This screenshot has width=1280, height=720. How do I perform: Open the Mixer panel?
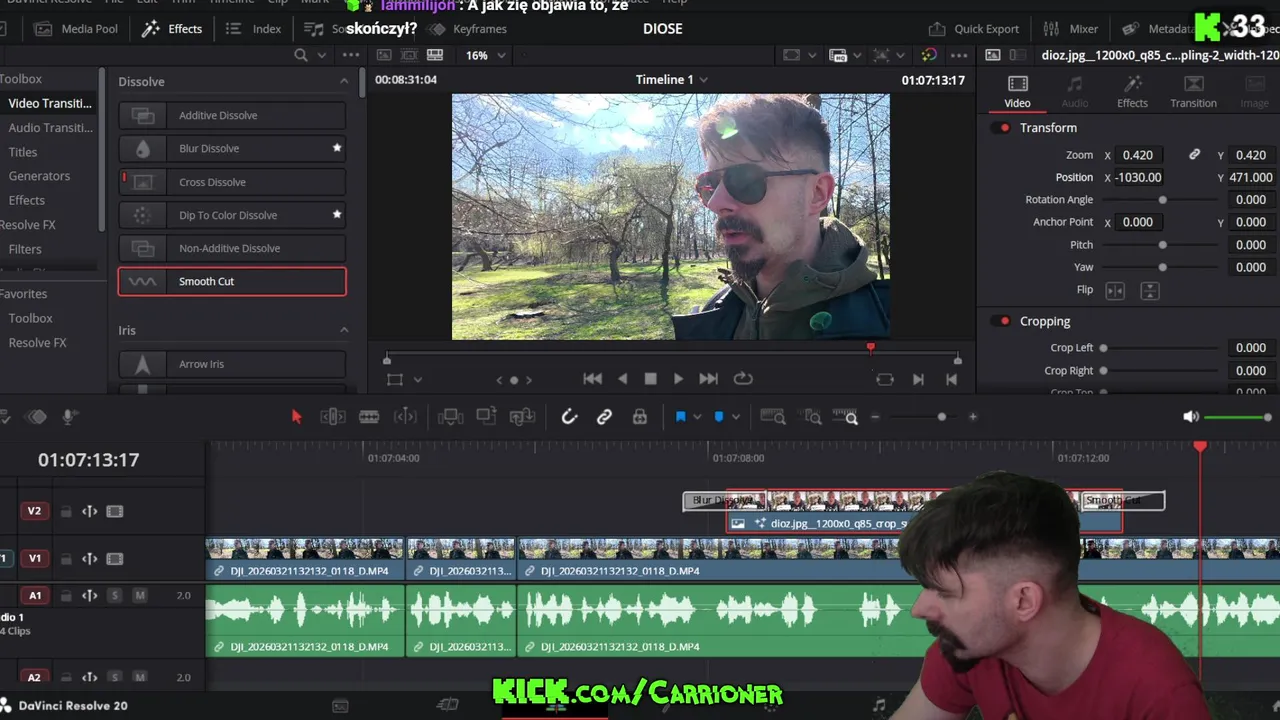tap(1070, 29)
